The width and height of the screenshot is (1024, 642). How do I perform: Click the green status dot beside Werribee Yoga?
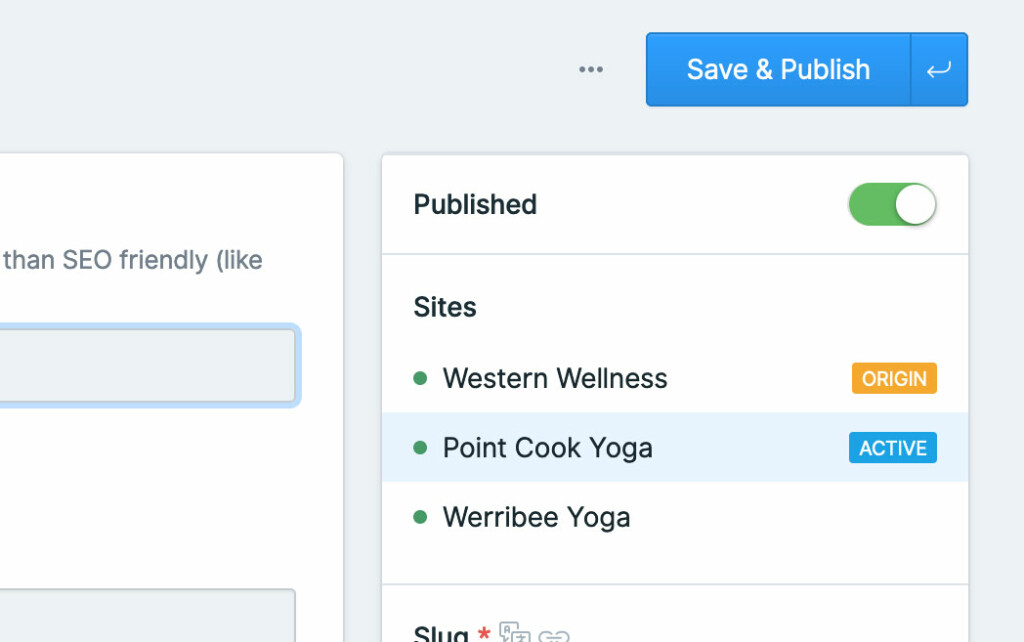pyautogui.click(x=420, y=517)
